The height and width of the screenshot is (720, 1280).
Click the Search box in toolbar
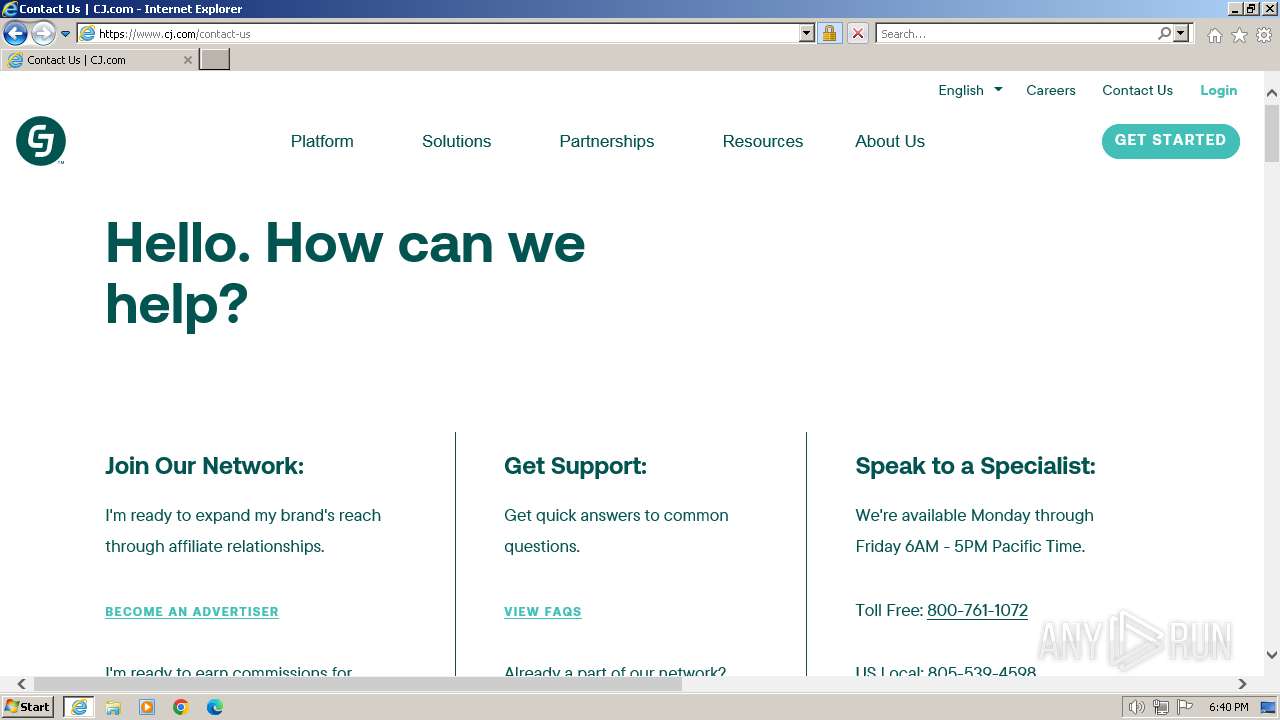[1016, 33]
